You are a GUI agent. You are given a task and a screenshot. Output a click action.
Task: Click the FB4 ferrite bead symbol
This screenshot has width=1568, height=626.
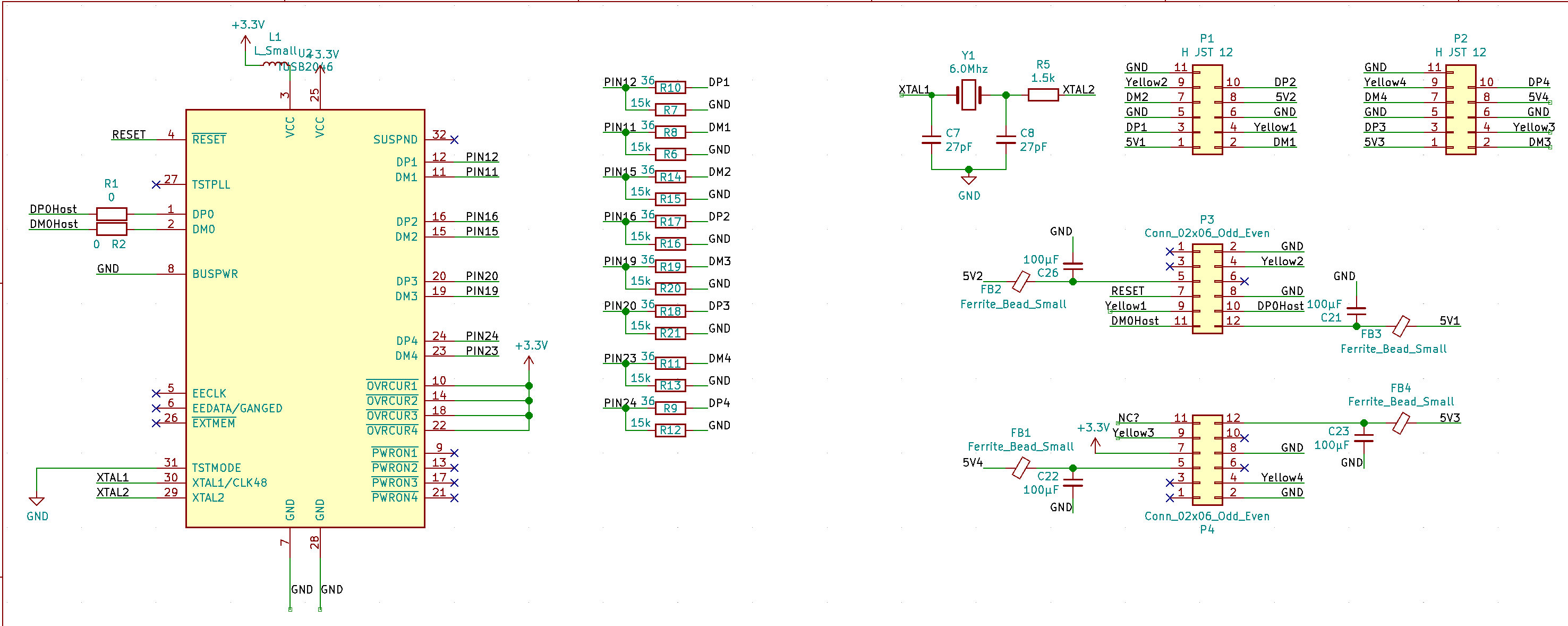coord(1401,423)
